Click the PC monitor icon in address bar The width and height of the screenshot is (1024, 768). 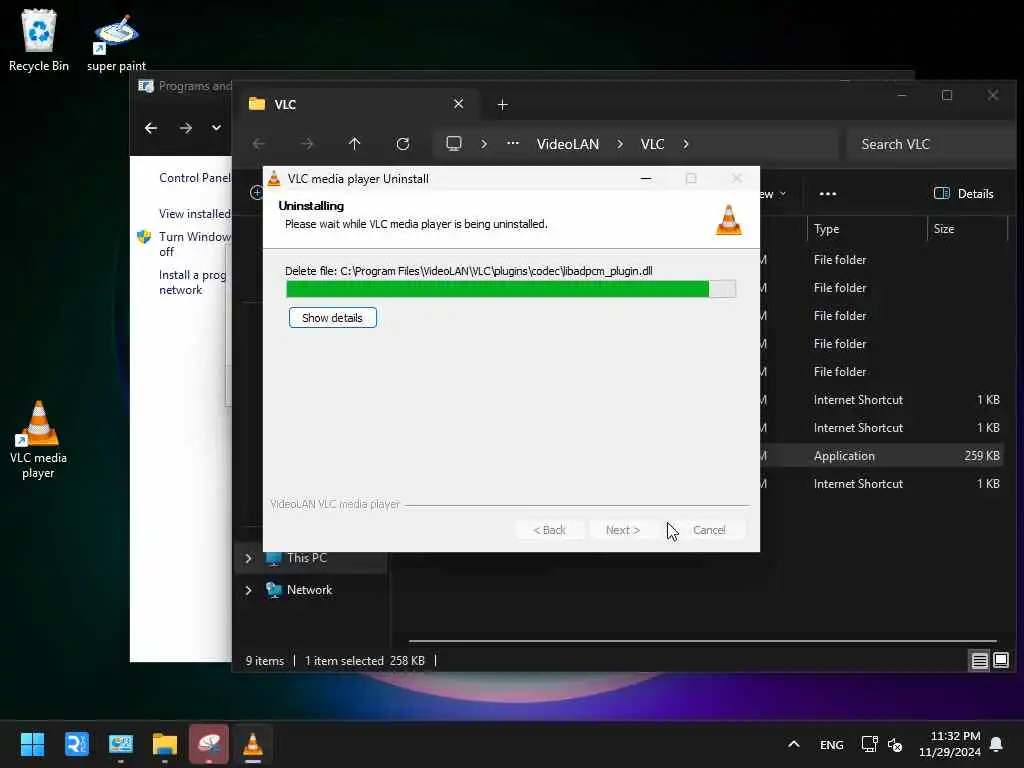click(454, 144)
